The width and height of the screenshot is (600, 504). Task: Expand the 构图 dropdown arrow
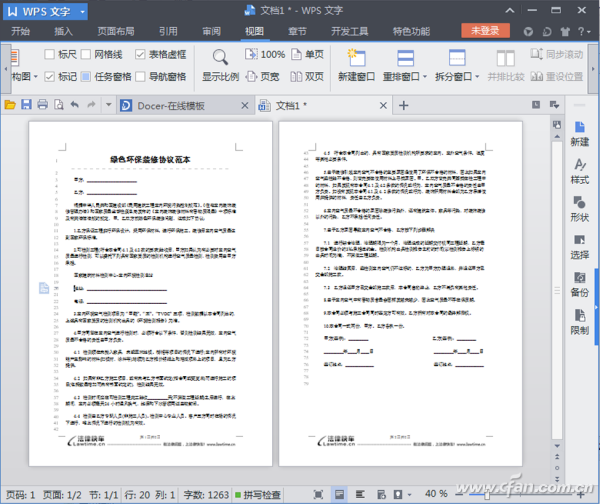[36, 77]
